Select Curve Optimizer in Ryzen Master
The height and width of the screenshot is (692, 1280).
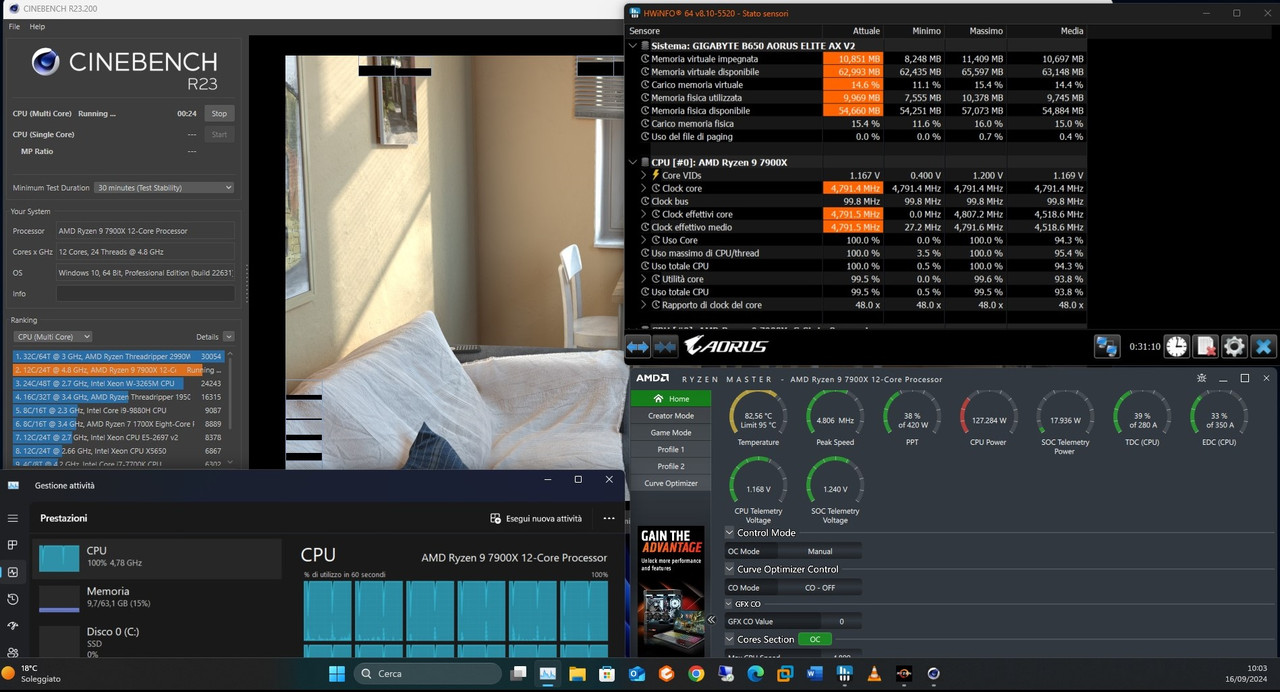pos(671,483)
